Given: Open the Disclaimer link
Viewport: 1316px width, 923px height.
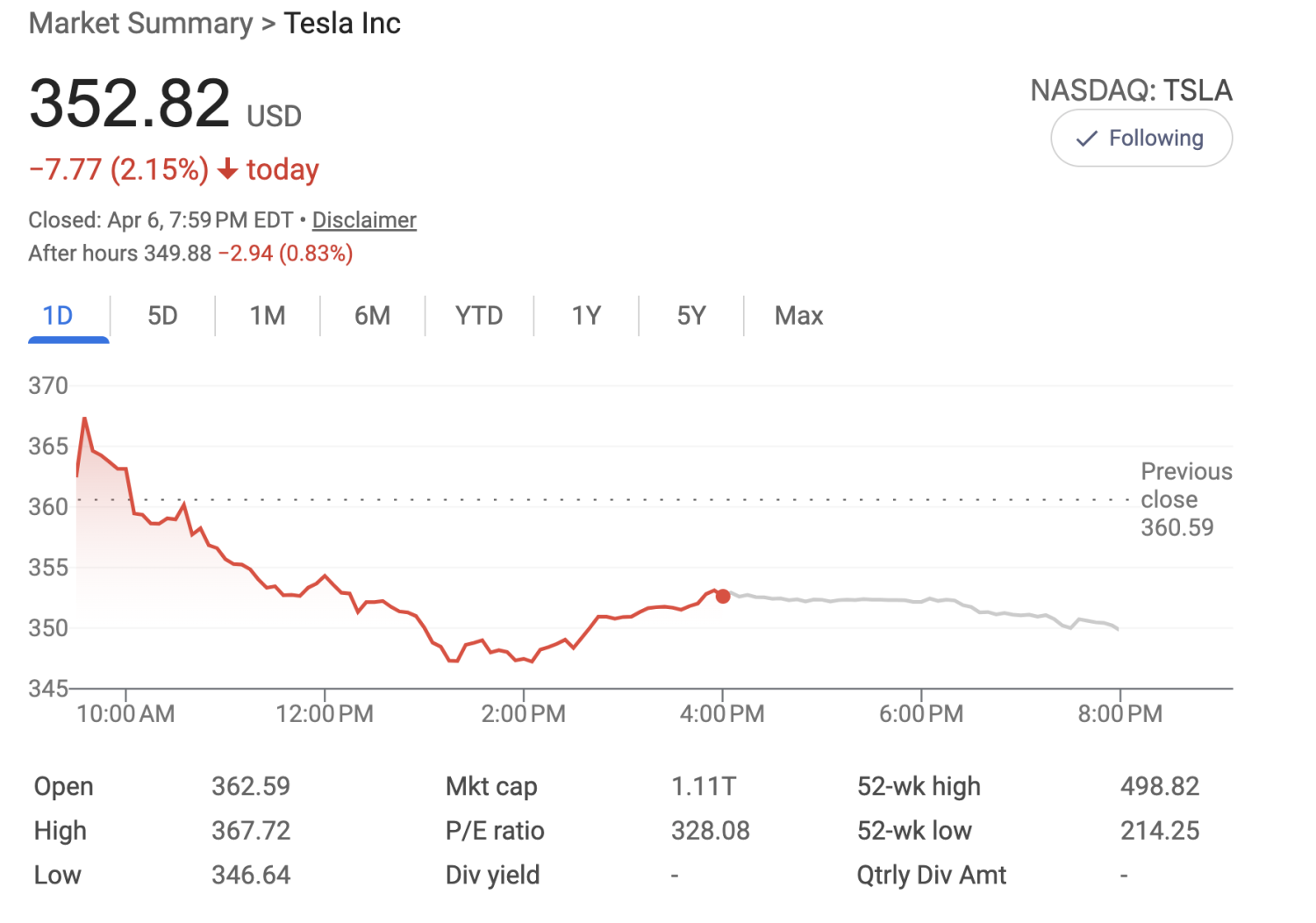Looking at the screenshot, I should tap(363, 219).
